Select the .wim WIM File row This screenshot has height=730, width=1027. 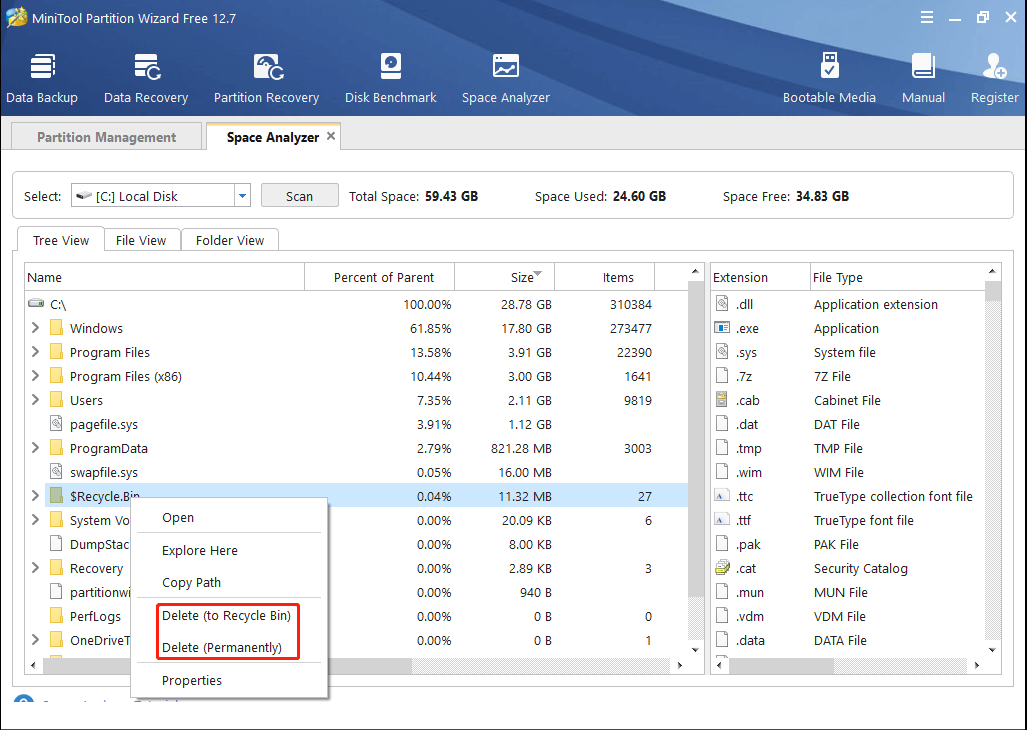[x=848, y=472]
